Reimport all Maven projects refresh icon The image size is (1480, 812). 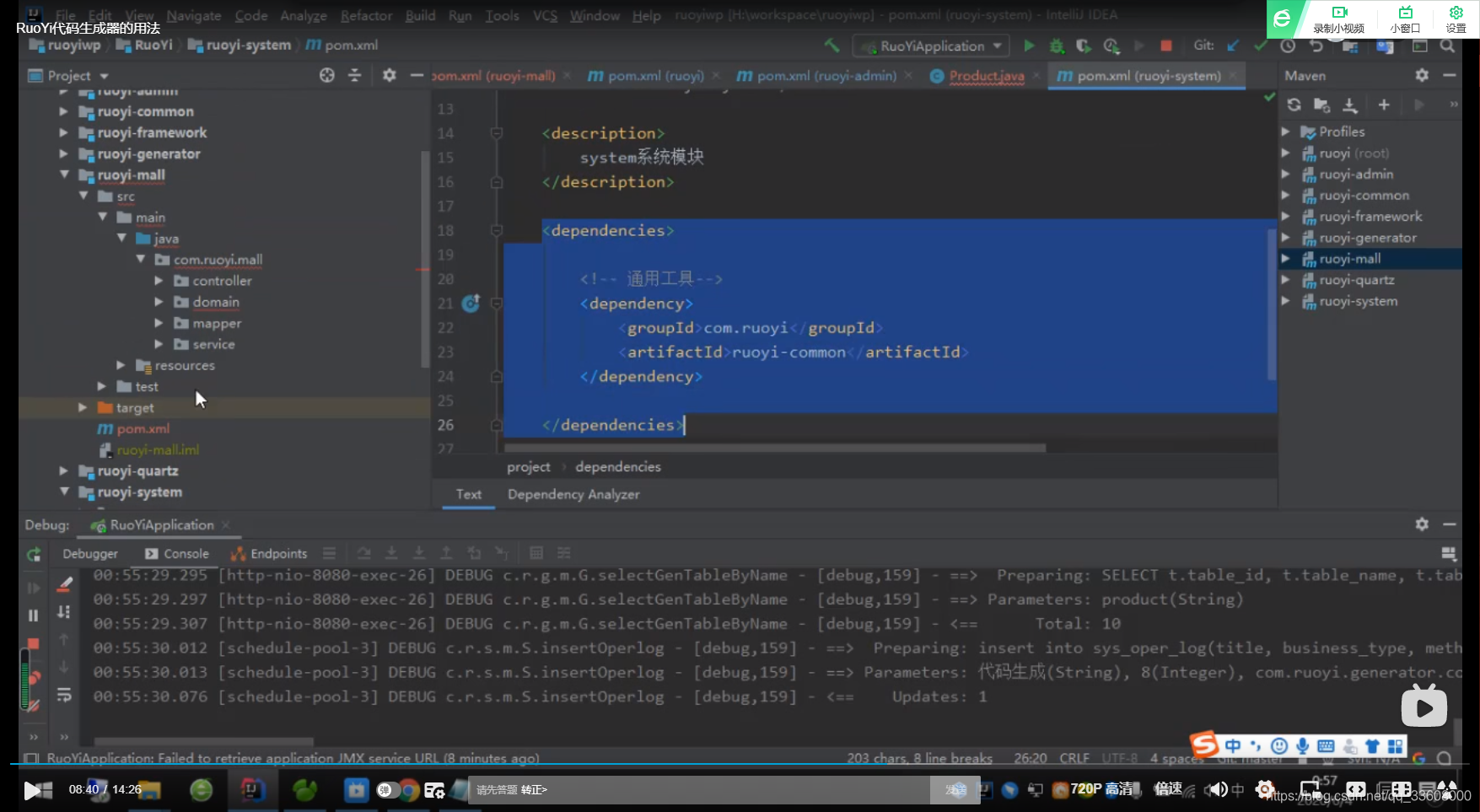[1294, 105]
